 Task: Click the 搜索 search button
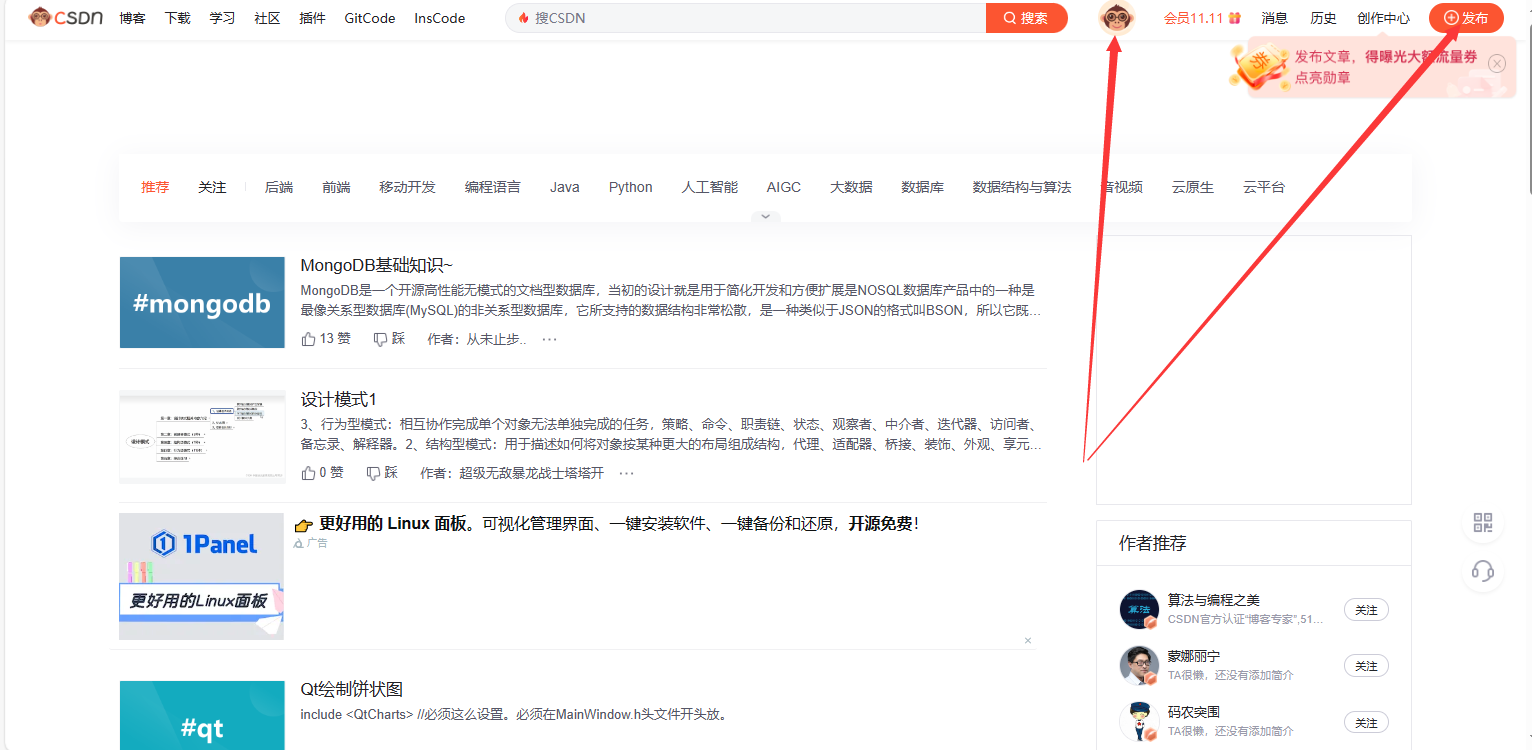(x=1027, y=18)
